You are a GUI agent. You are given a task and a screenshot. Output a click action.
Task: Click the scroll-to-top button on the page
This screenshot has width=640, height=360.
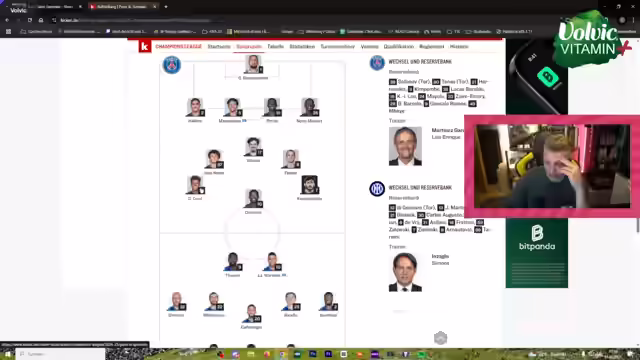coord(440,338)
